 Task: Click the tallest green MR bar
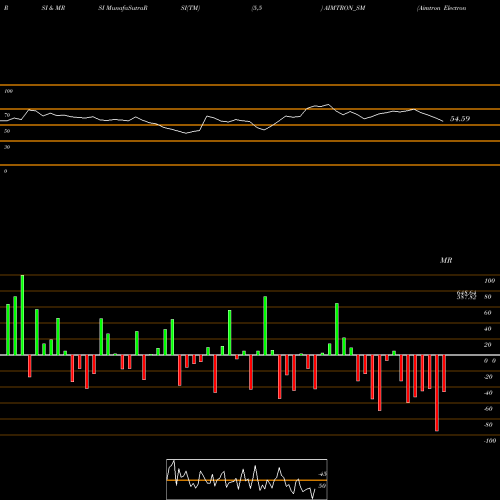click(x=22, y=315)
